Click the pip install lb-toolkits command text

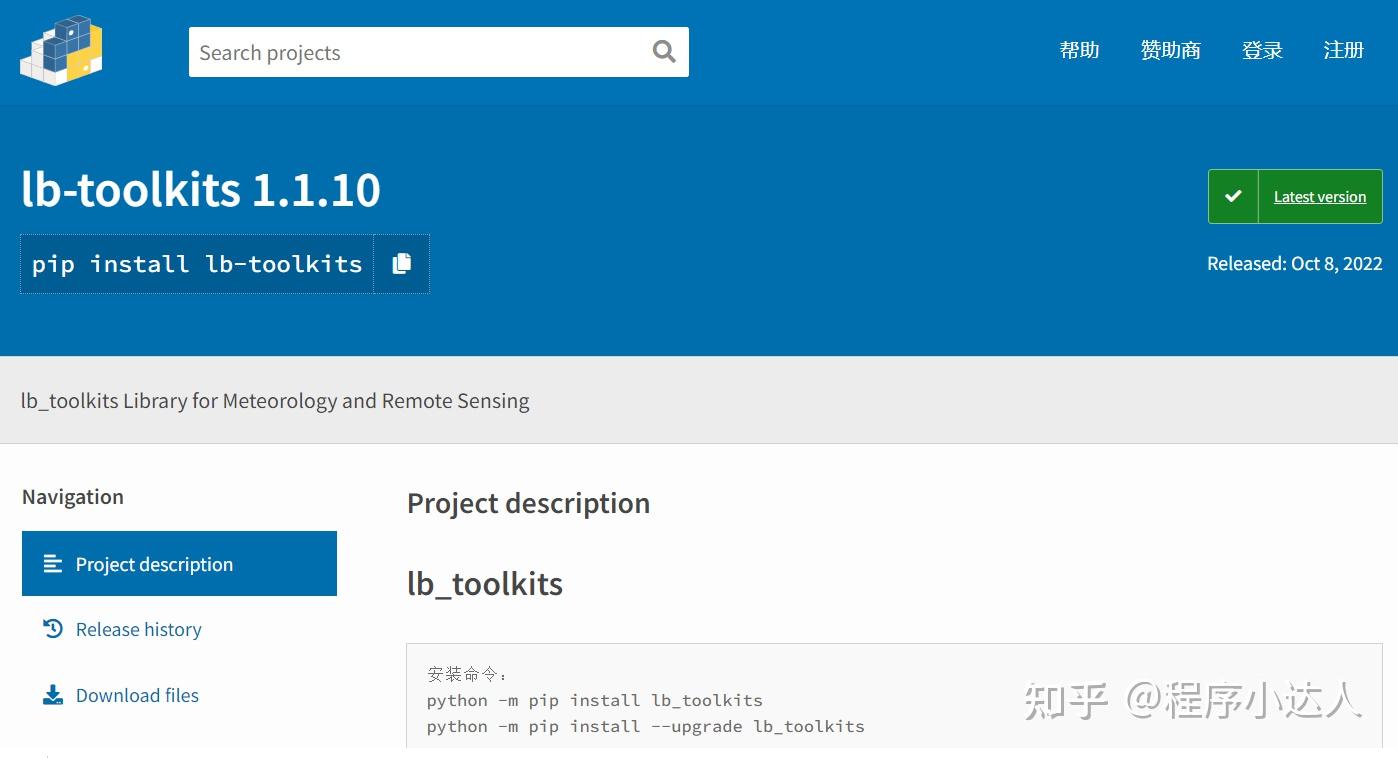196,263
